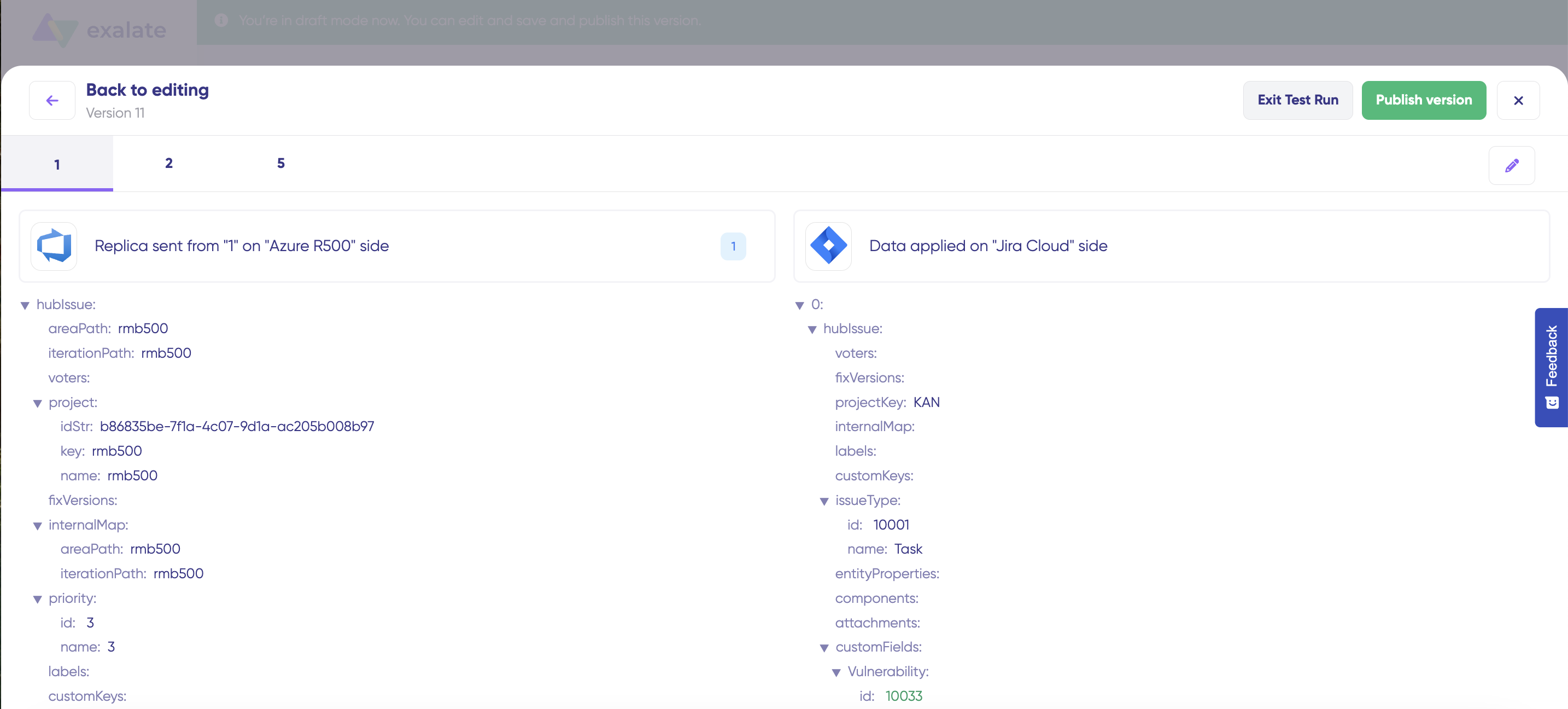Collapse the priority node
The image size is (1568, 709).
(x=37, y=600)
